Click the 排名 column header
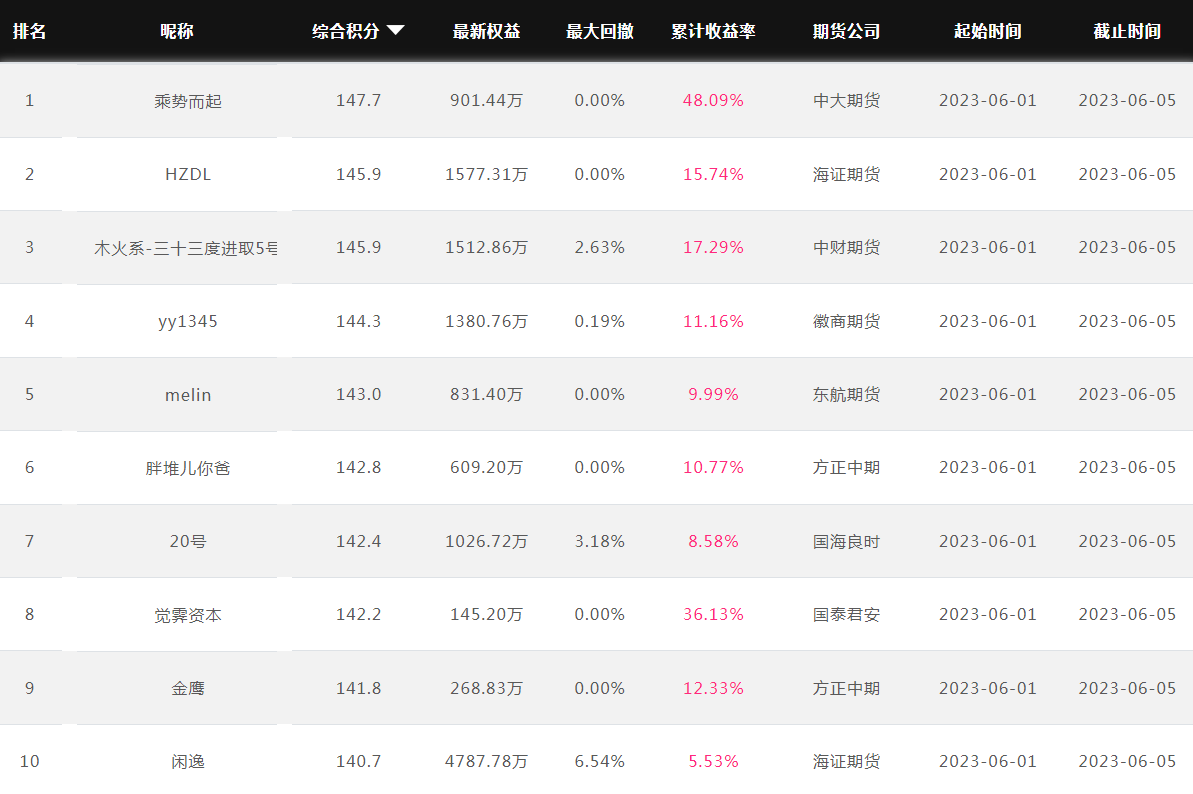Viewport: 1193px width, 794px height. pos(30,31)
